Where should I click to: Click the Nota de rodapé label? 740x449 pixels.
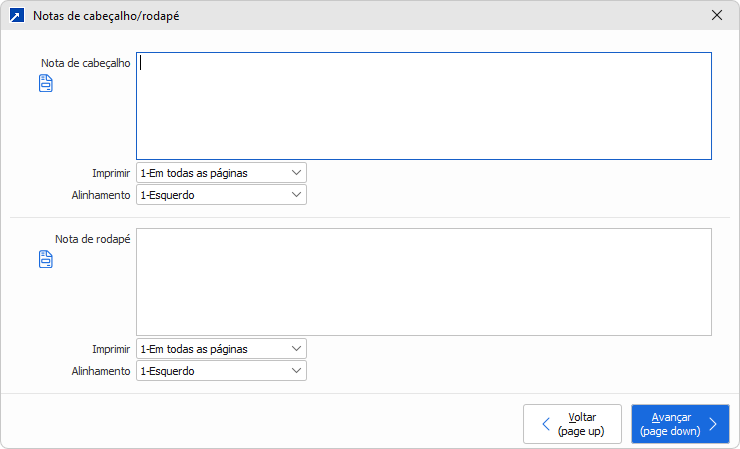click(93, 239)
